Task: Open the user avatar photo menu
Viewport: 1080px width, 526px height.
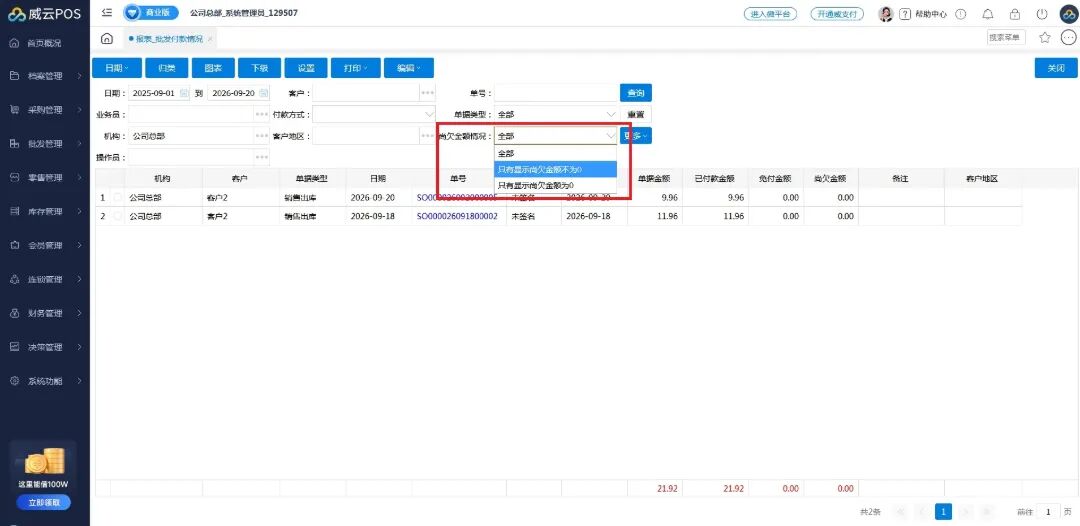Action: 886,14
